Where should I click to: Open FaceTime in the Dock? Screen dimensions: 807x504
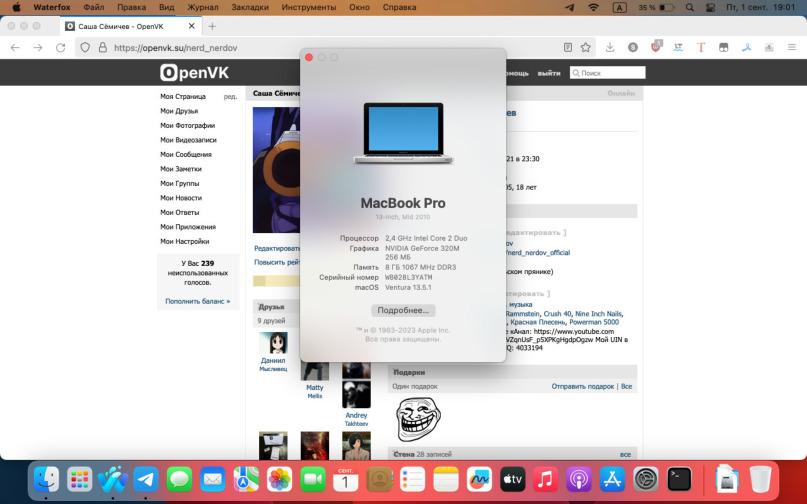[313, 480]
